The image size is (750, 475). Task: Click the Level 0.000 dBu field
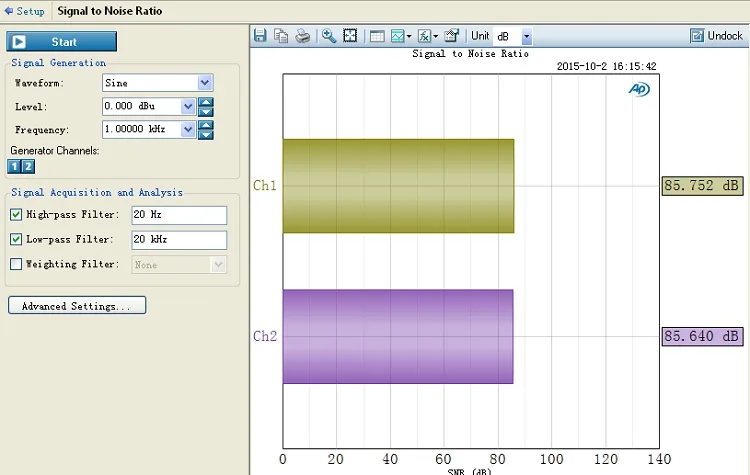pyautogui.click(x=142, y=106)
